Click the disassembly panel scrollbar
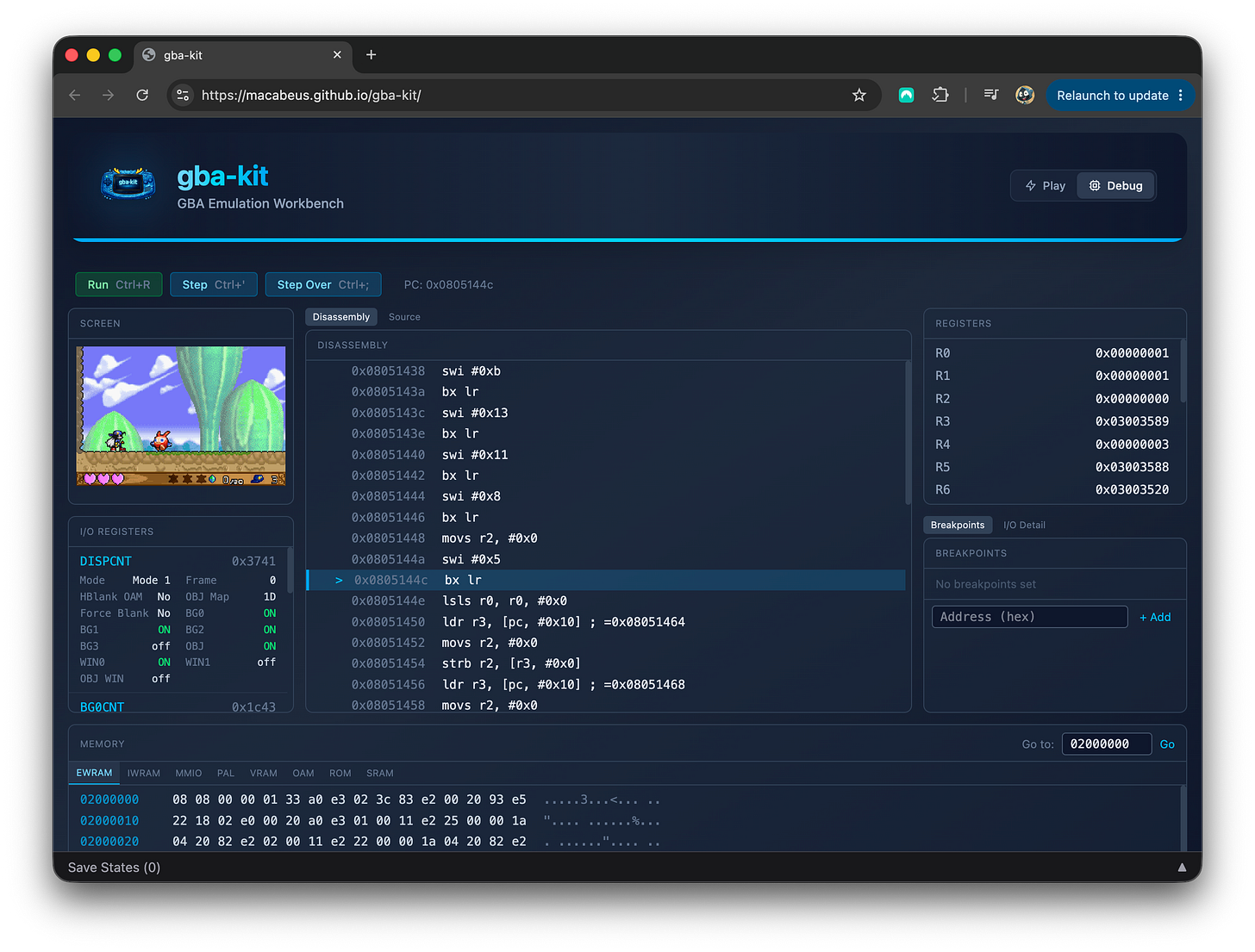 pos(908,432)
